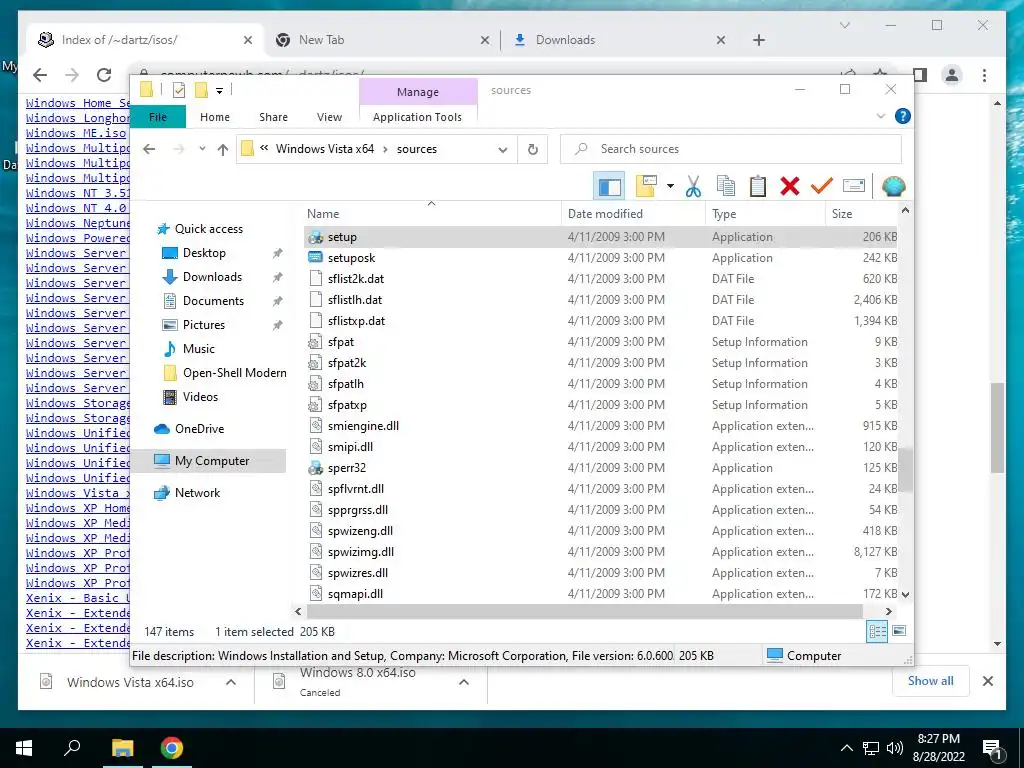The image size is (1024, 768).
Task: Close the Downloads tab in Chrome
Action: (x=720, y=40)
